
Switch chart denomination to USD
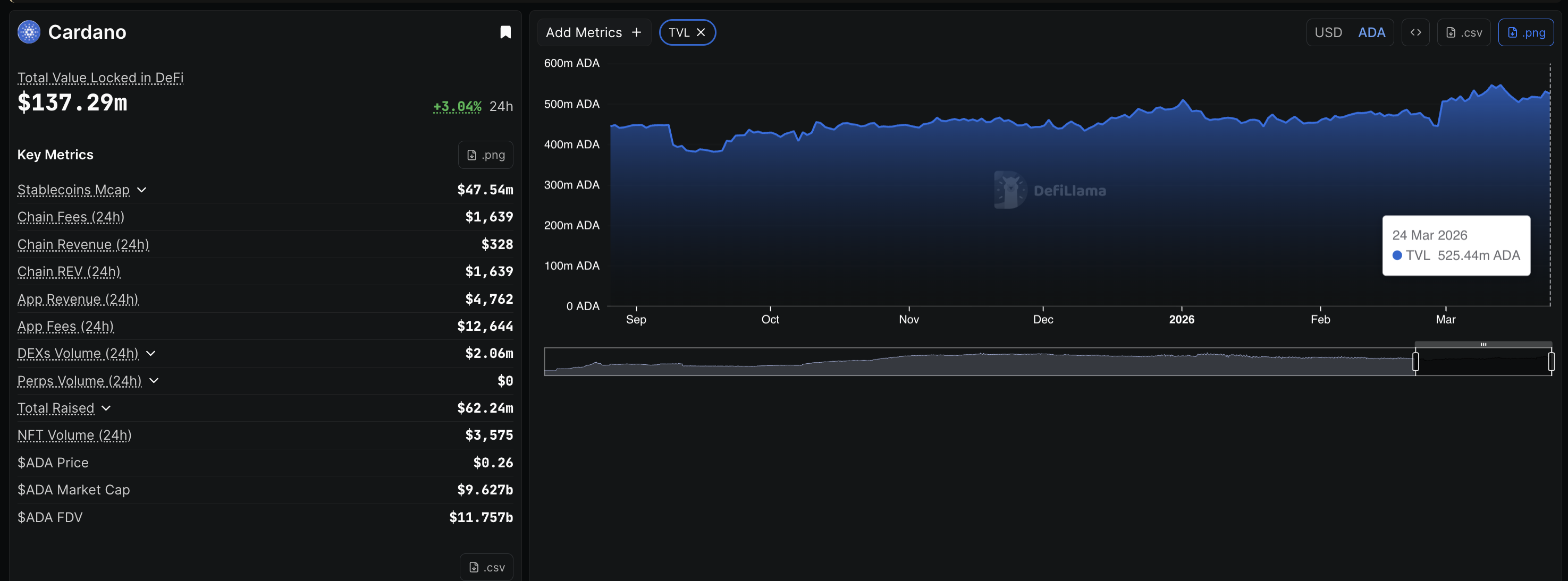point(1328,32)
